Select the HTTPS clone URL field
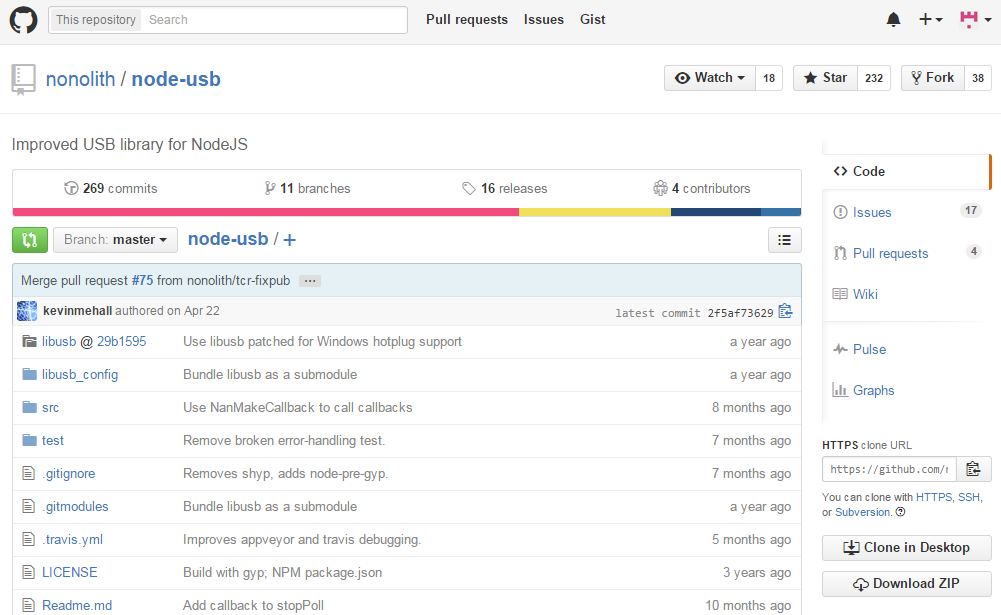 889,469
